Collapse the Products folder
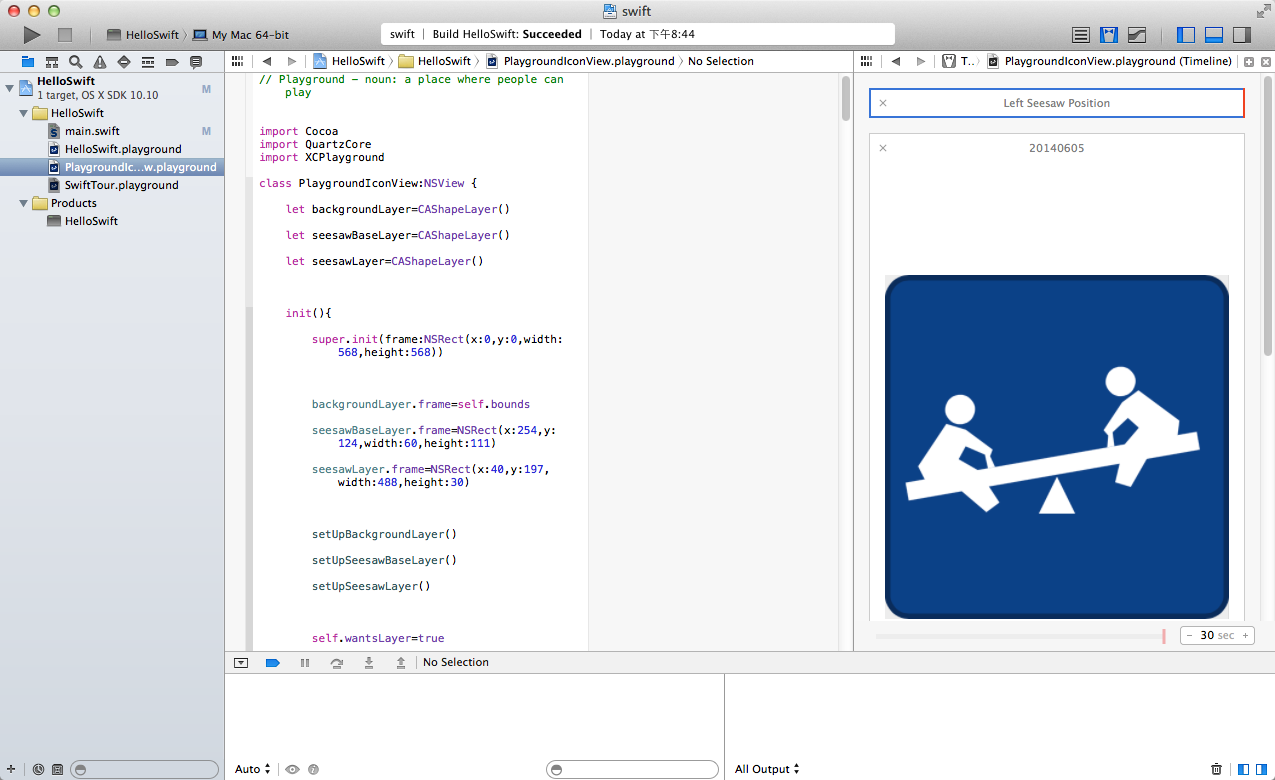This screenshot has height=780, width=1275. [25, 203]
